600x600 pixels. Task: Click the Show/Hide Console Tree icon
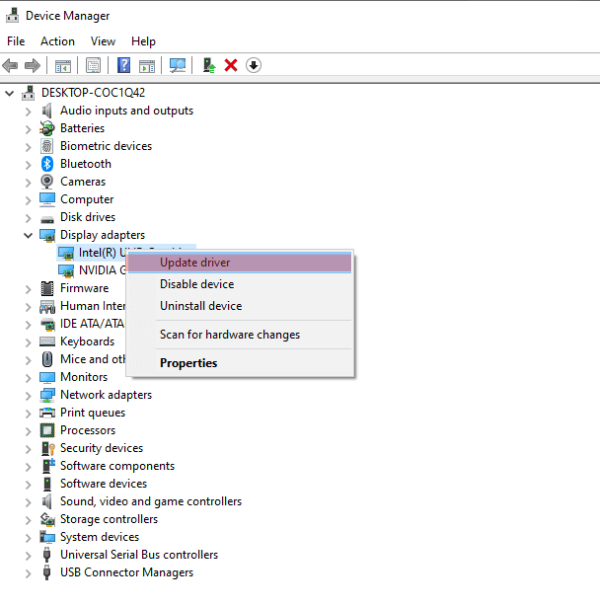pos(63,66)
